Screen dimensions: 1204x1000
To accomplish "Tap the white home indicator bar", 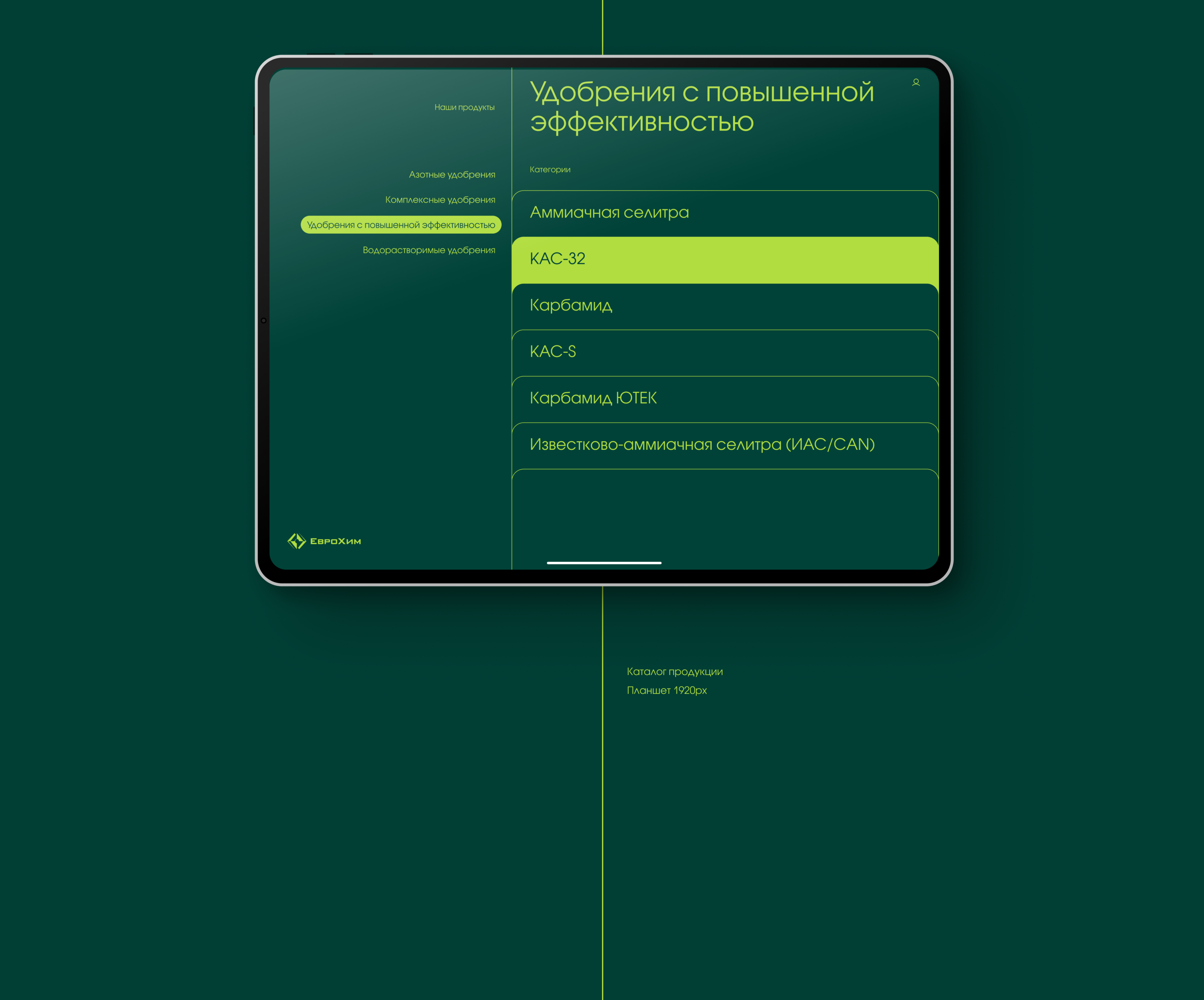I will pos(604,563).
